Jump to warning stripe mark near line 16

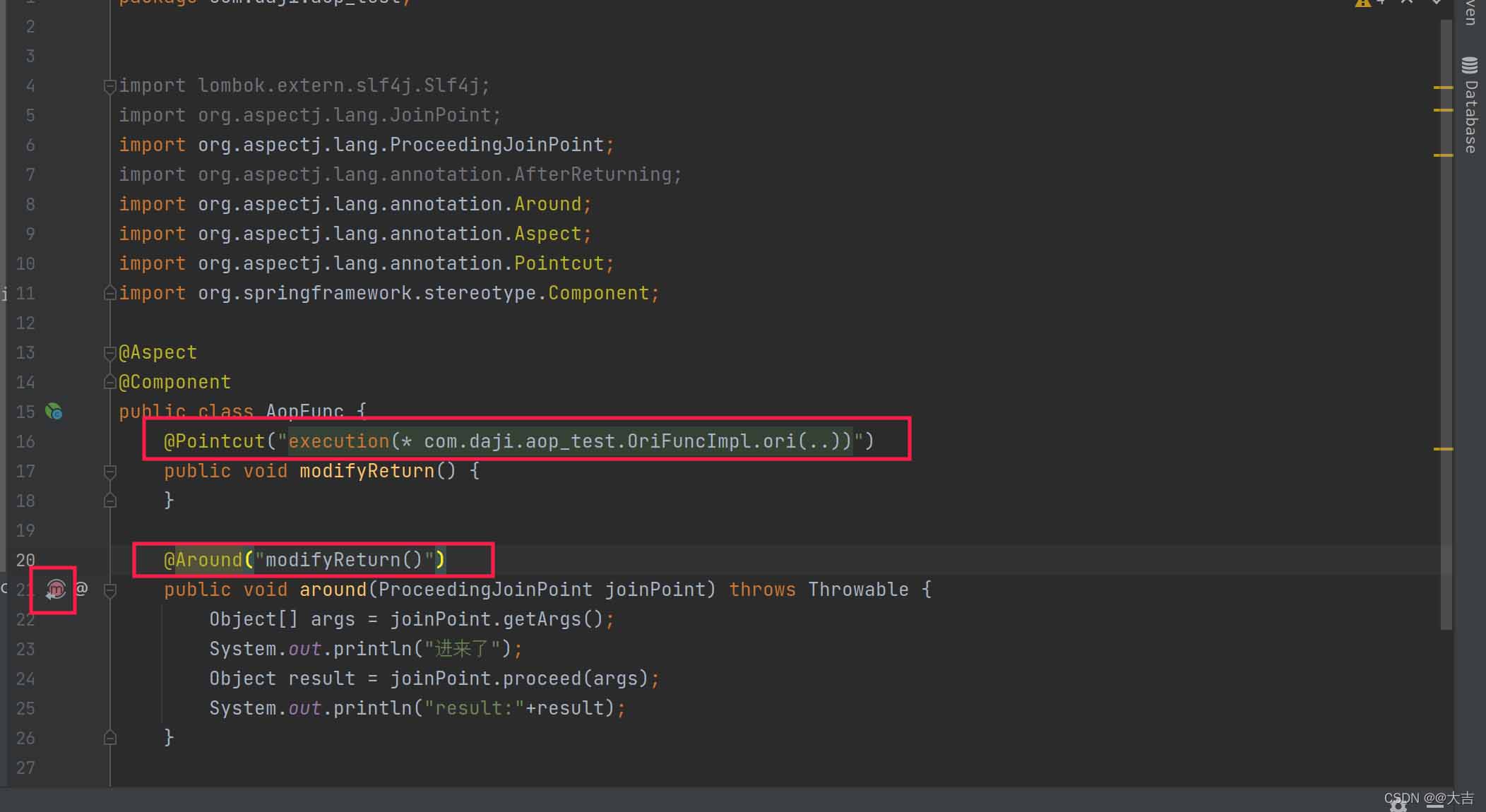click(x=1443, y=449)
